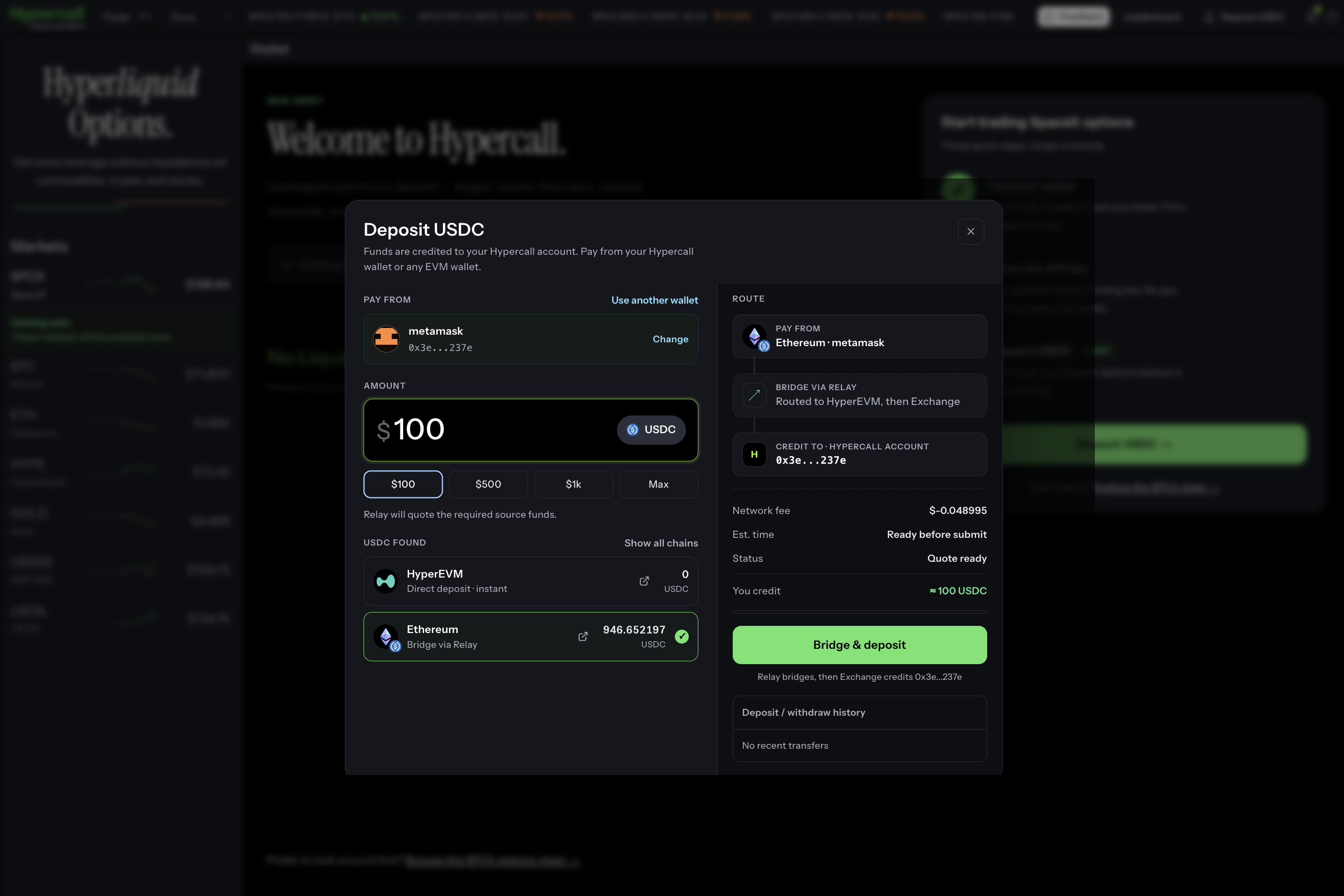Click Ethereum icon in route Pay From card
1344x896 pixels.
[756, 337]
